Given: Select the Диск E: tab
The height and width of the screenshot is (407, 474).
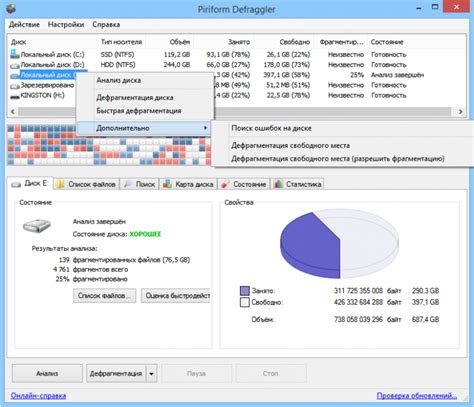Looking at the screenshot, I should tap(30, 183).
